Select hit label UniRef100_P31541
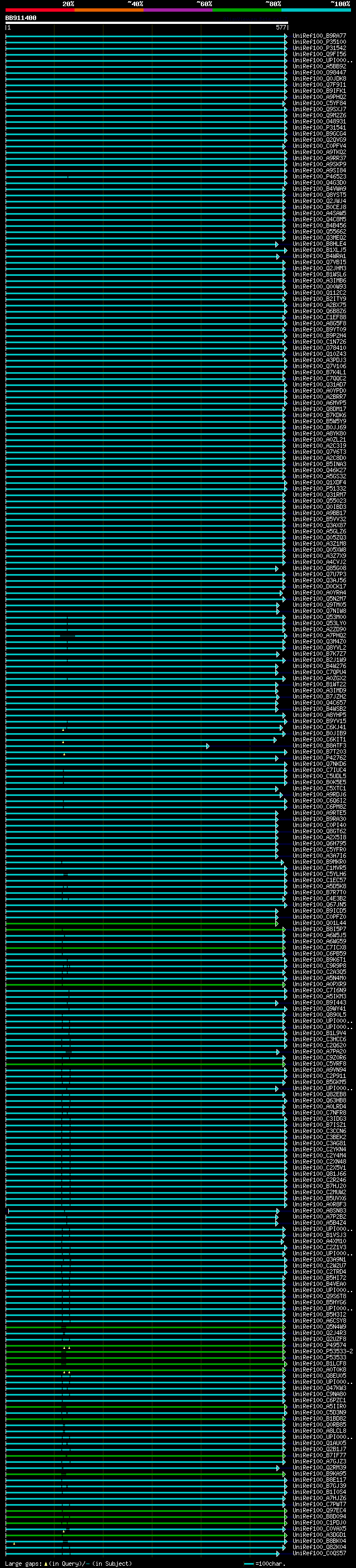The height and width of the screenshot is (1568, 356). point(319,127)
